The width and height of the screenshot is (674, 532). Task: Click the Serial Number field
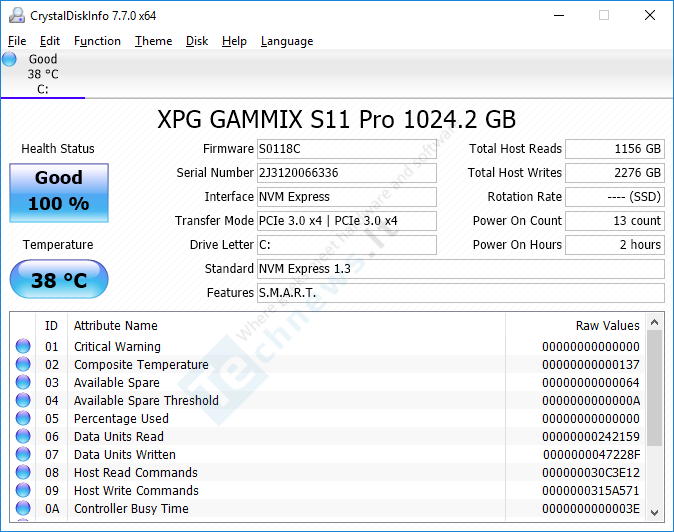pyautogui.click(x=346, y=173)
